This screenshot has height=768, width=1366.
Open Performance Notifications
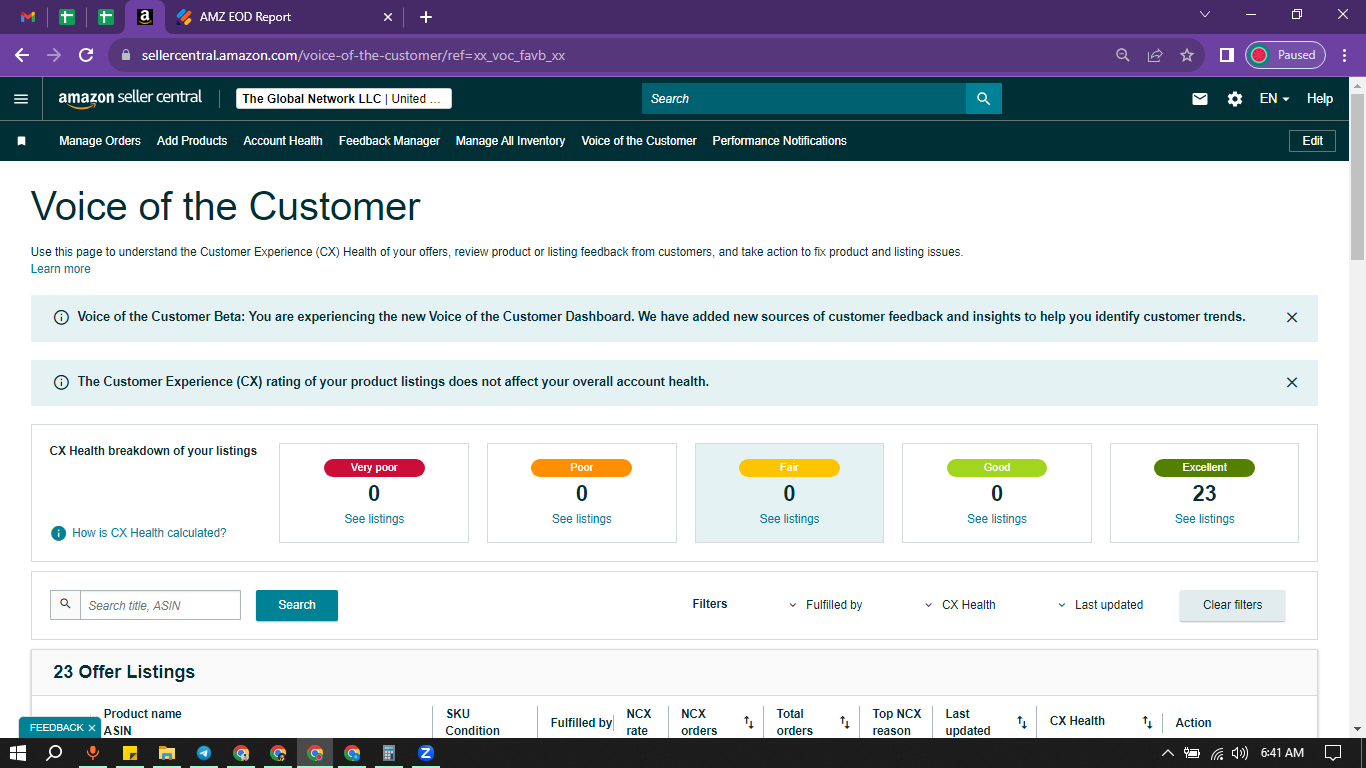[779, 141]
